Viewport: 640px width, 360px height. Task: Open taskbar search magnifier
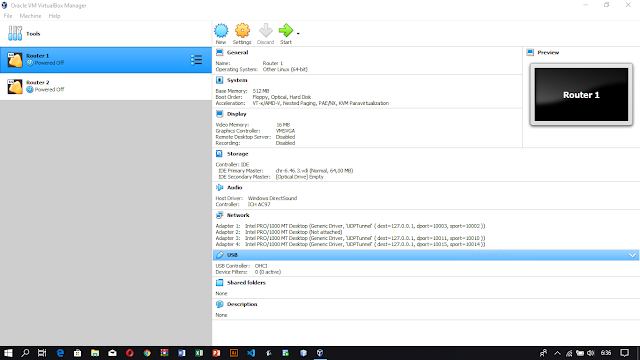pyautogui.click(x=25, y=353)
